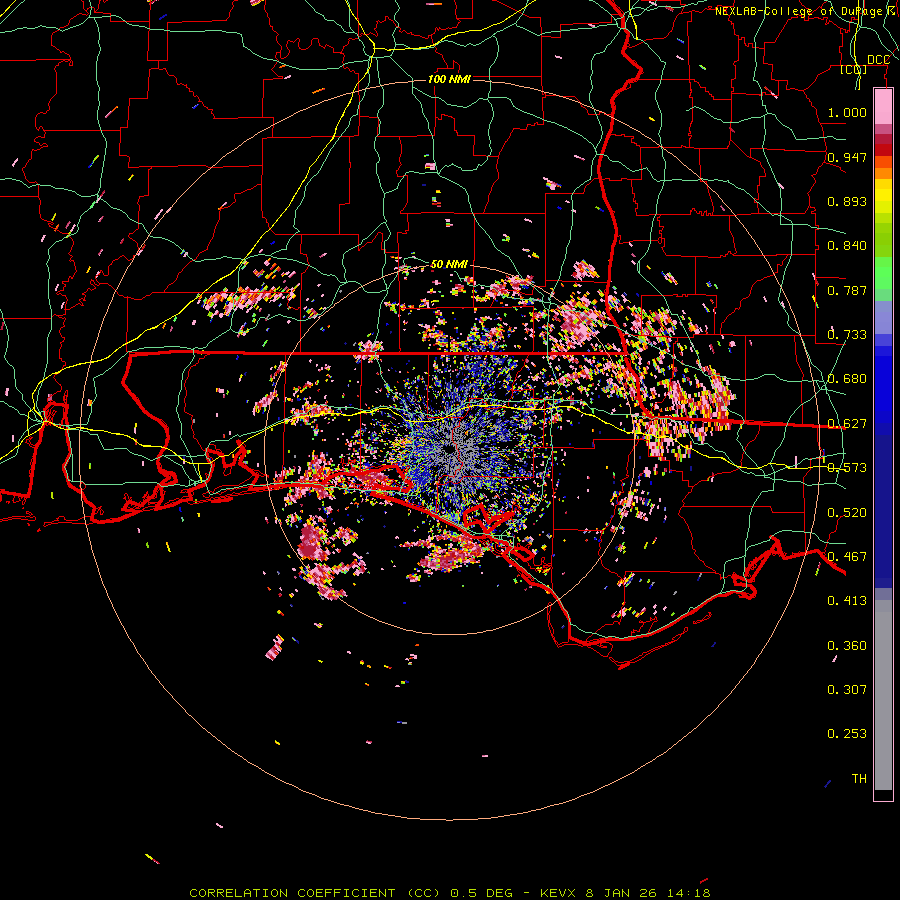The height and width of the screenshot is (900, 900).
Task: Pick the 0.787 legend value
Action: (847, 290)
